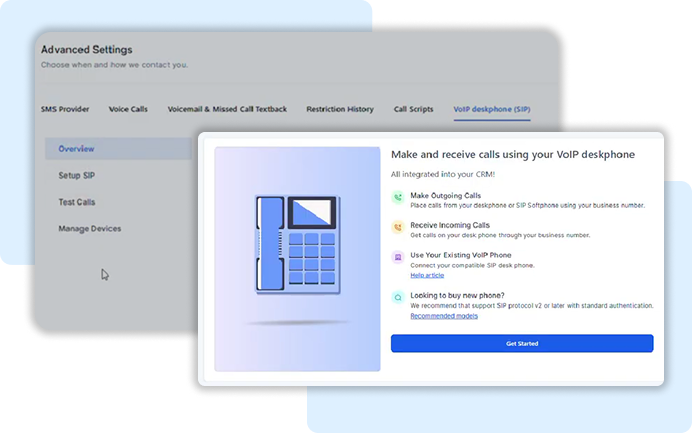Click the orange Receive Incoming Calls icon

coord(398,227)
